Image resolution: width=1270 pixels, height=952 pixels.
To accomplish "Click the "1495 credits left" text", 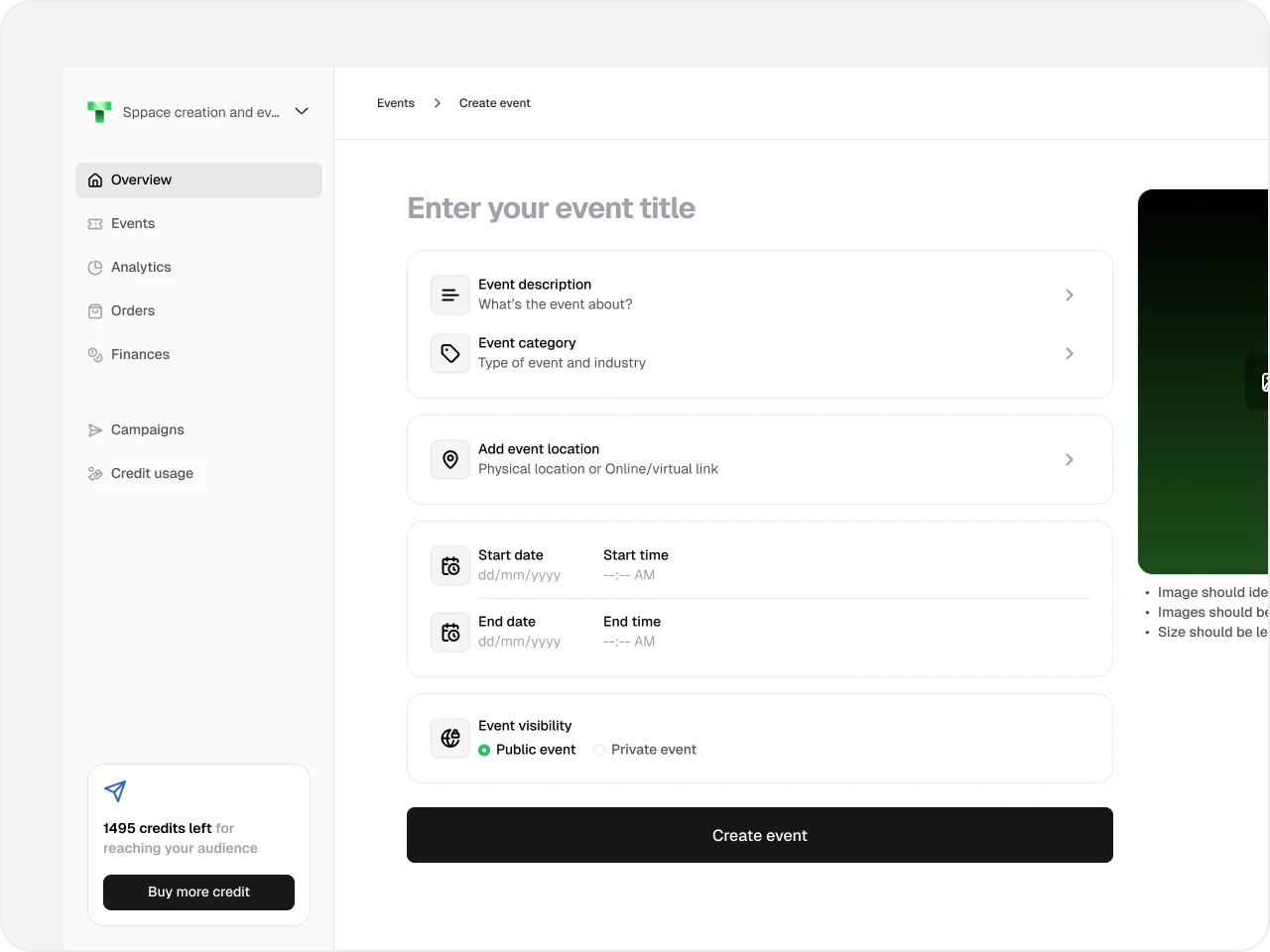I will 158,828.
